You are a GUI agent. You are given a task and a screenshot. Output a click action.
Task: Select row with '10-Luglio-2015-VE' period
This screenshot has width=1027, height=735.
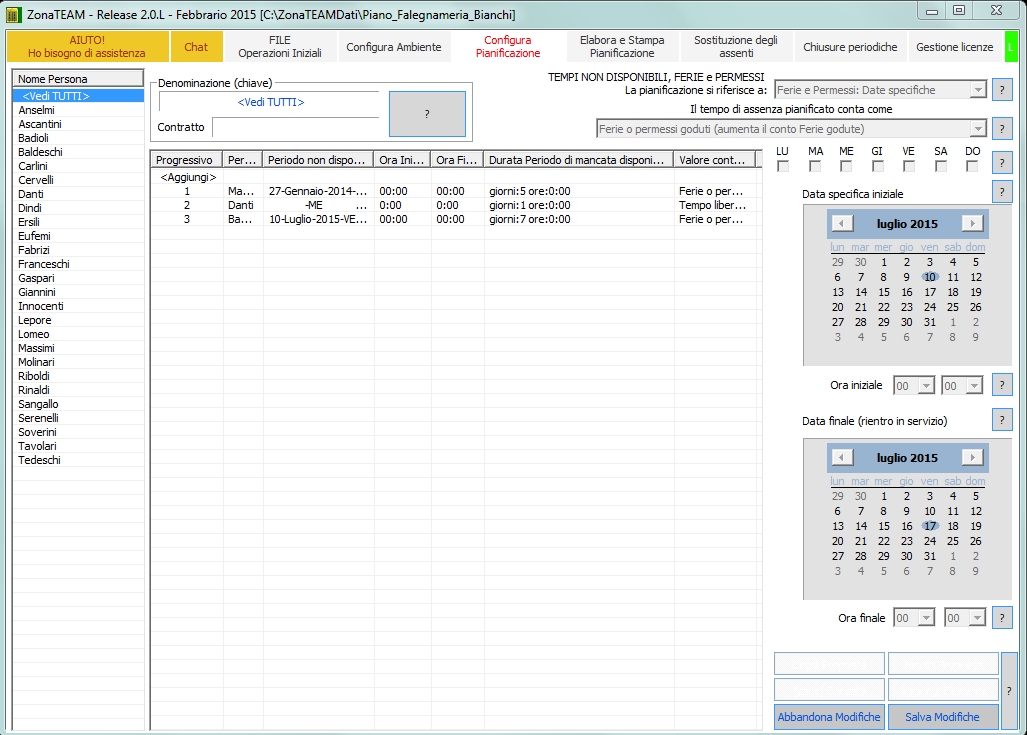[x=456, y=219]
